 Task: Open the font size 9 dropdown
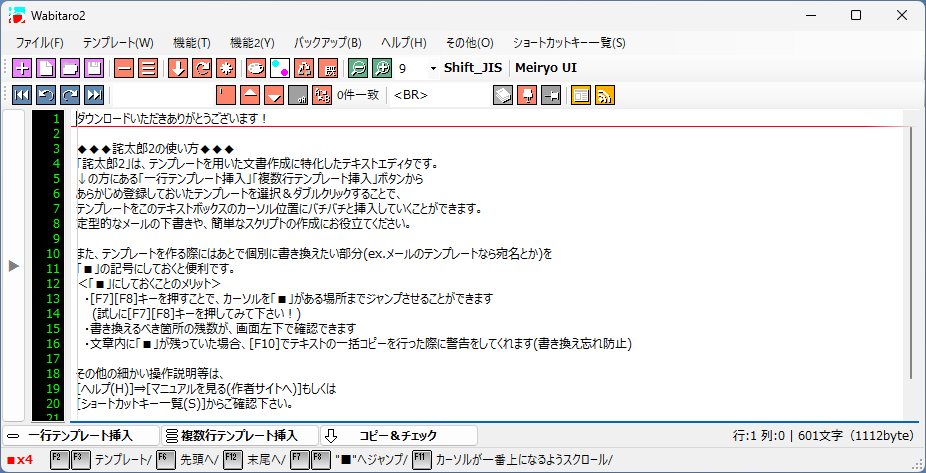pyautogui.click(x=432, y=68)
